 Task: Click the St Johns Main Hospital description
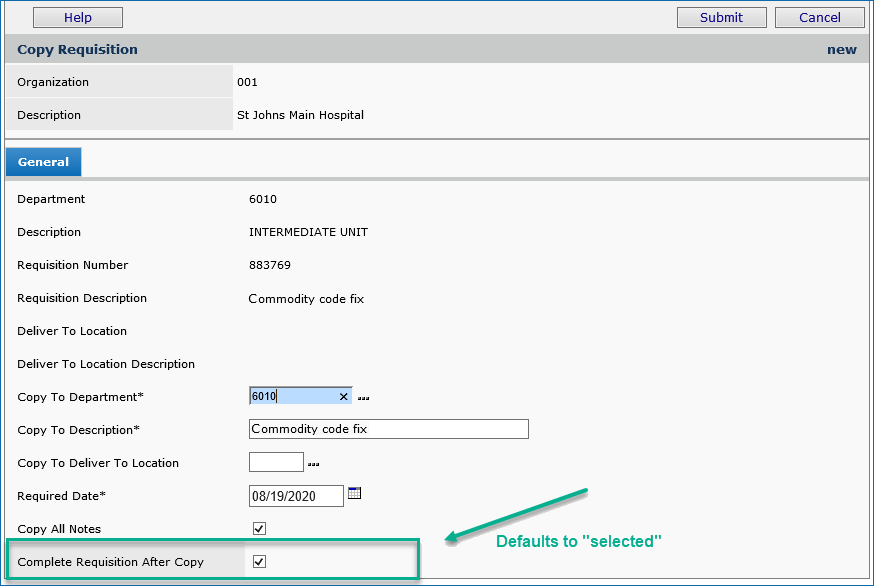[x=300, y=115]
